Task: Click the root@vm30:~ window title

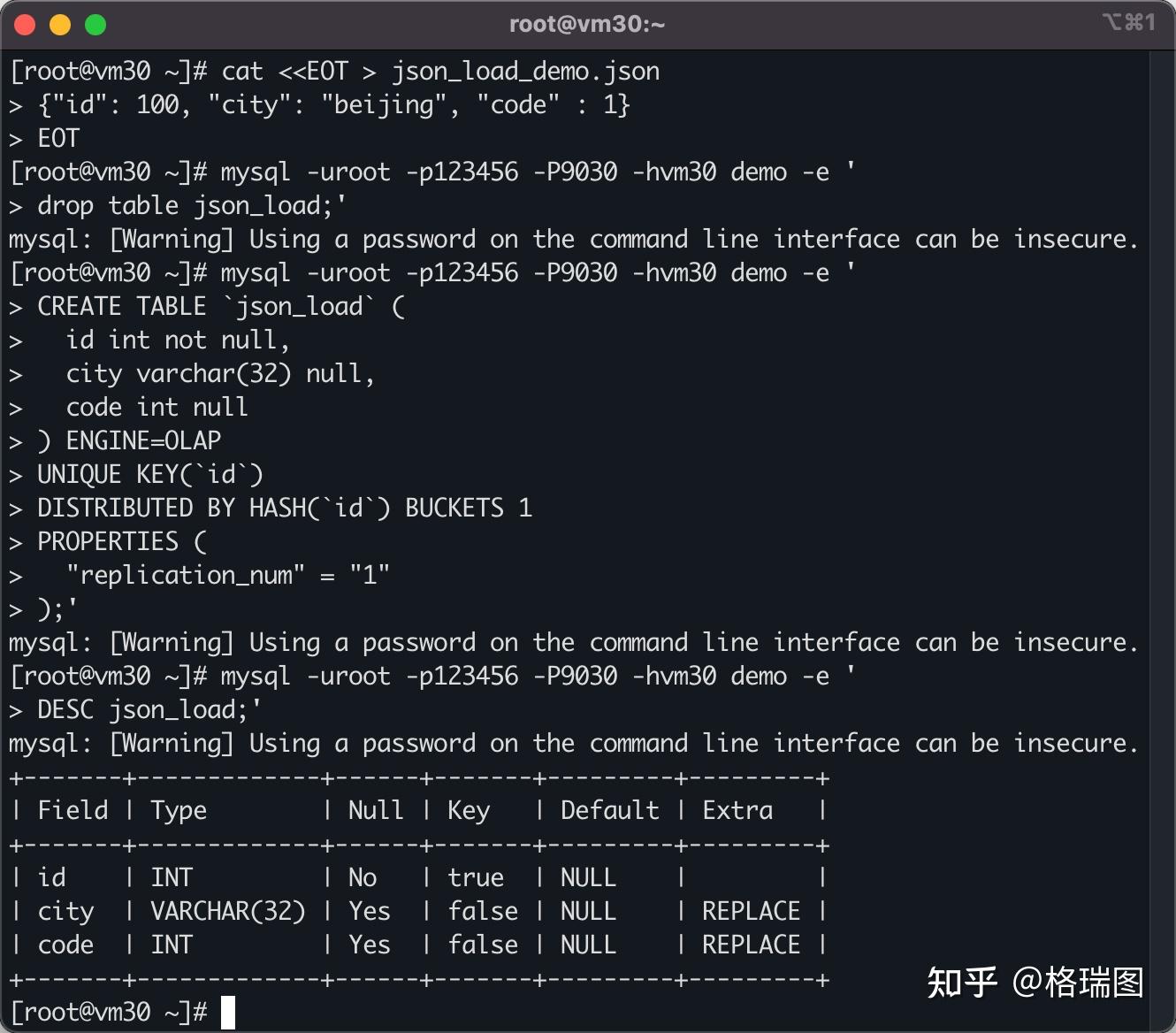Action: 587,24
